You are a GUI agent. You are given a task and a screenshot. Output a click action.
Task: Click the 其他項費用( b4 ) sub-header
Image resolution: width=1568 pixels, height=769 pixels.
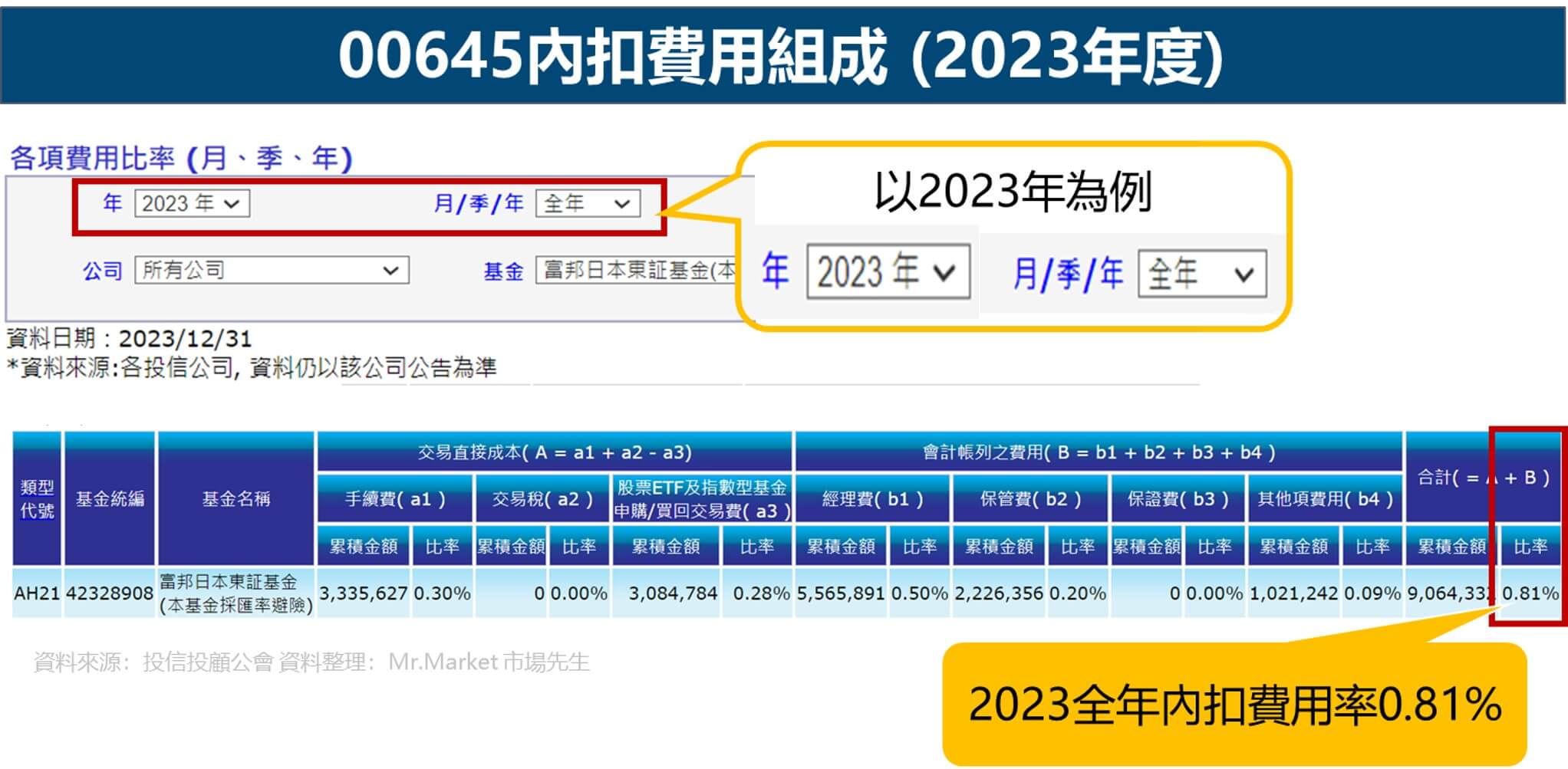click(1325, 499)
